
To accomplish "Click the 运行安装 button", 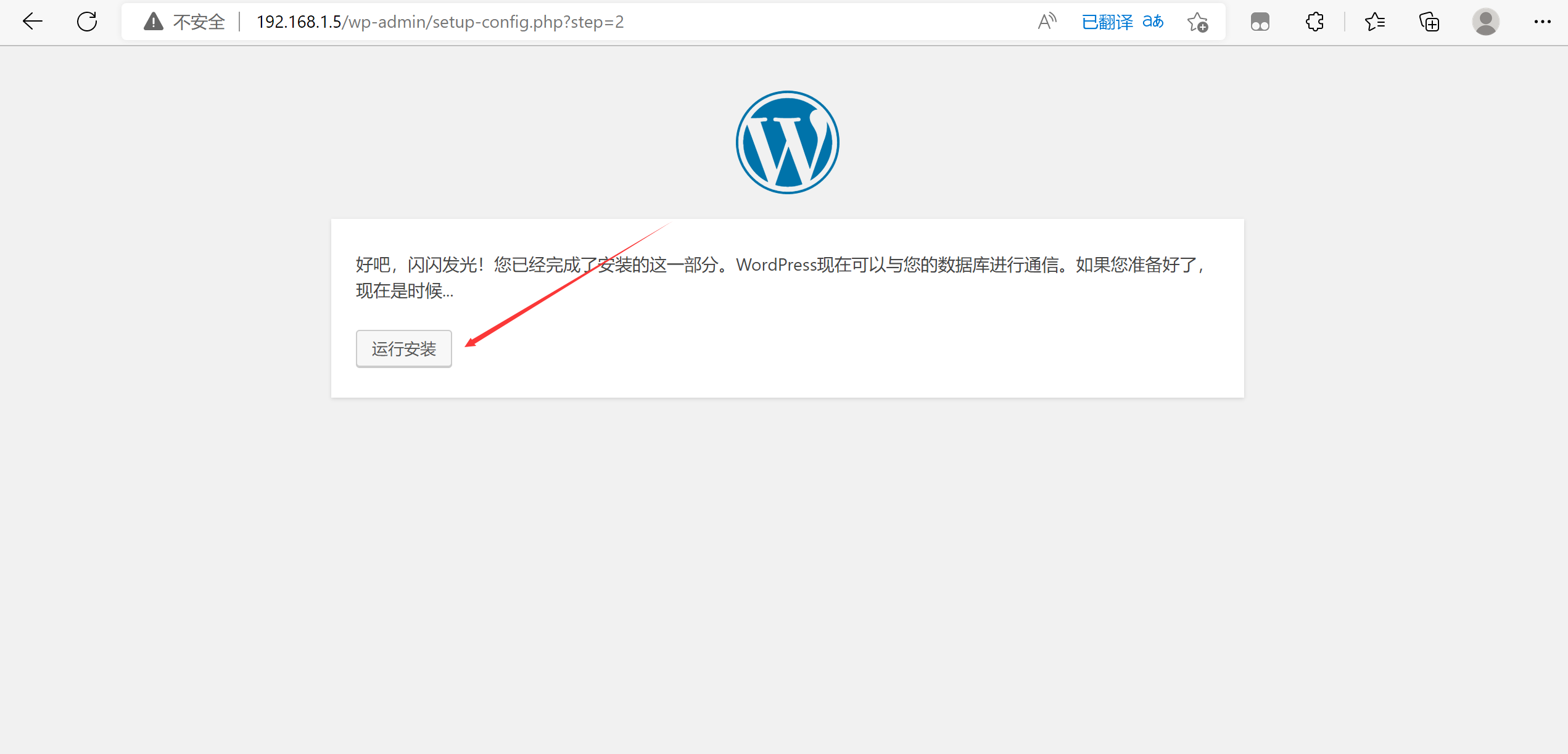I will (x=403, y=349).
